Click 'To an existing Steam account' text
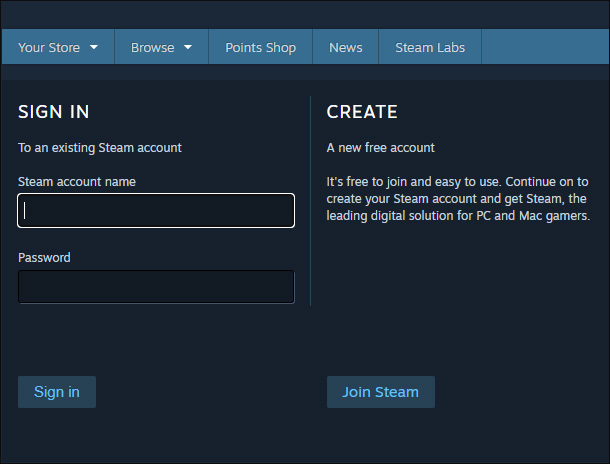 (100, 148)
